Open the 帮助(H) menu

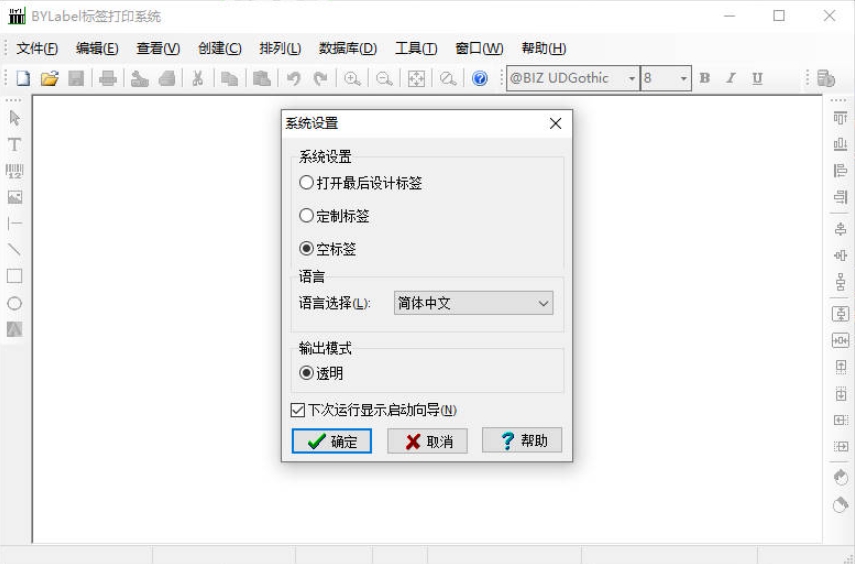tap(544, 49)
